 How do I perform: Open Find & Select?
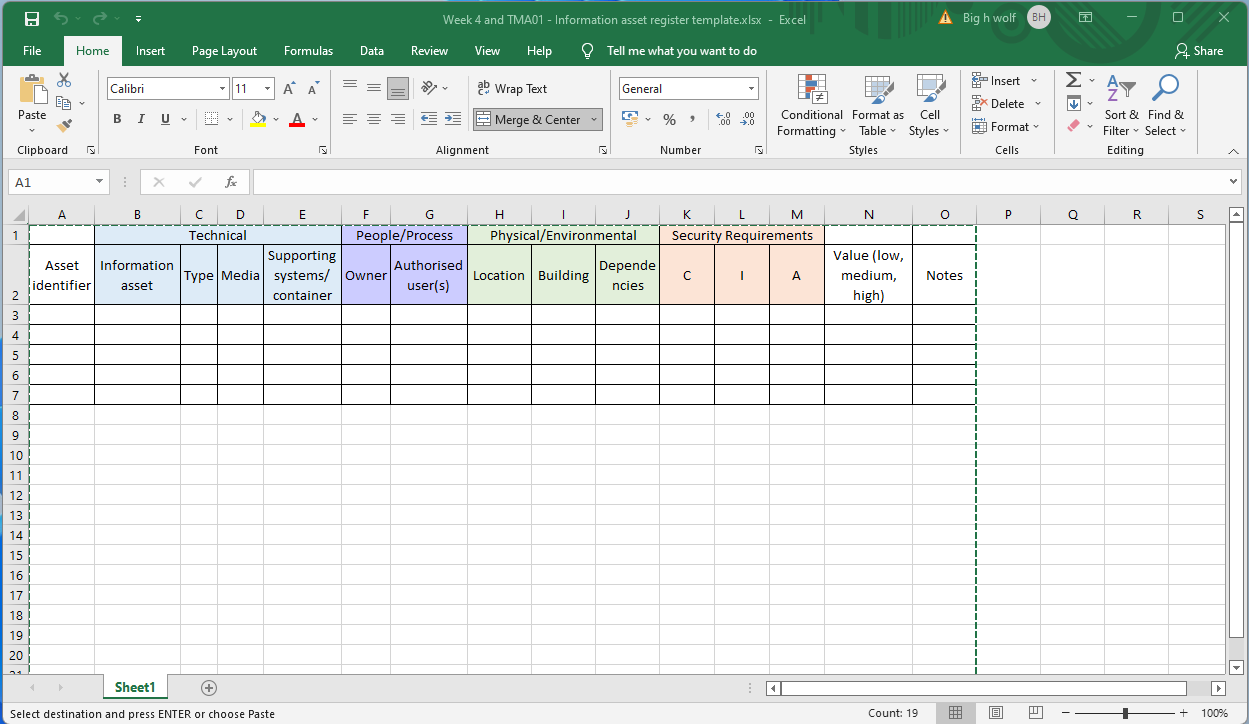point(1165,105)
